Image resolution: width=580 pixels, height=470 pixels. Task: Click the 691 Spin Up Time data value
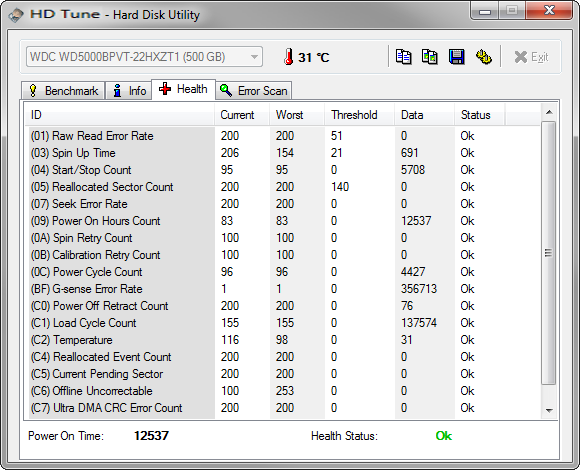click(409, 153)
